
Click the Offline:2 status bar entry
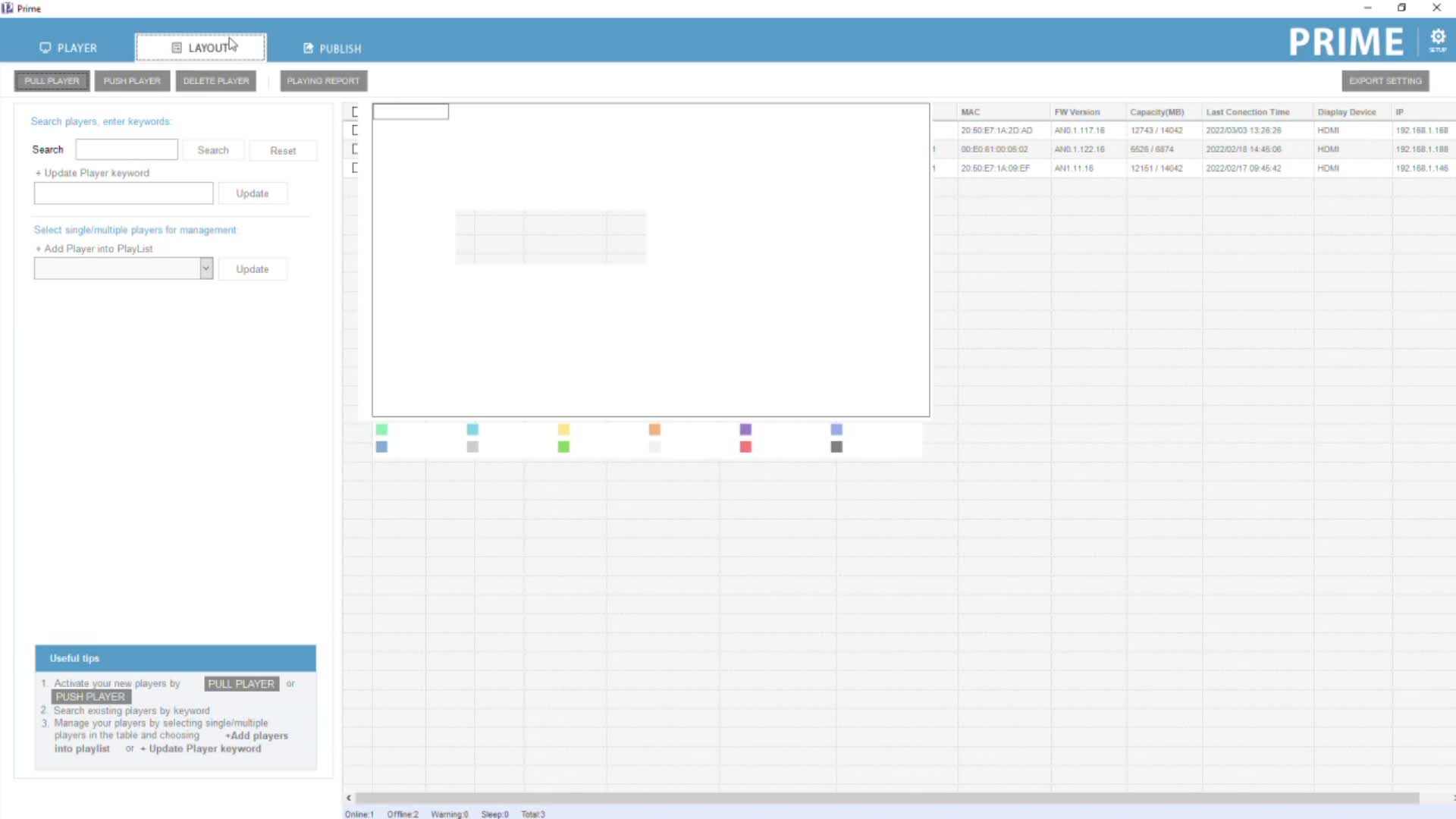[x=403, y=814]
